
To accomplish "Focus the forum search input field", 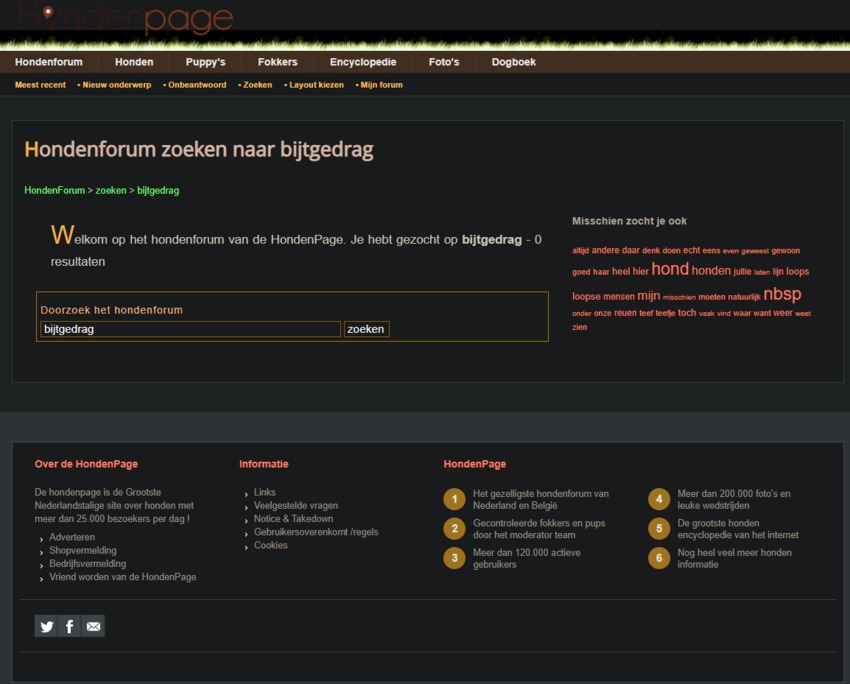I will pyautogui.click(x=190, y=329).
